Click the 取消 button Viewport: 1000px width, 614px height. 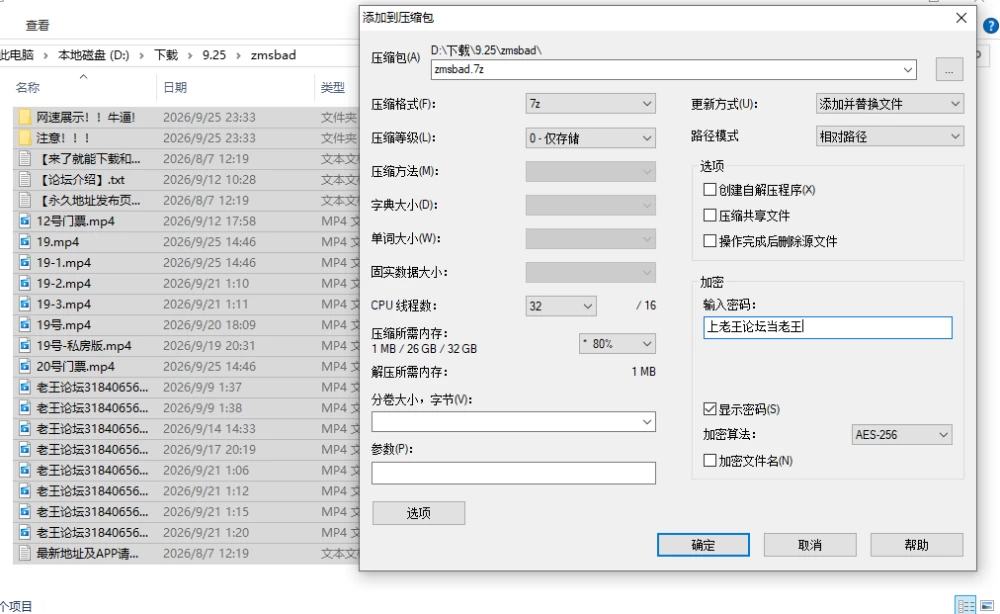click(x=810, y=545)
